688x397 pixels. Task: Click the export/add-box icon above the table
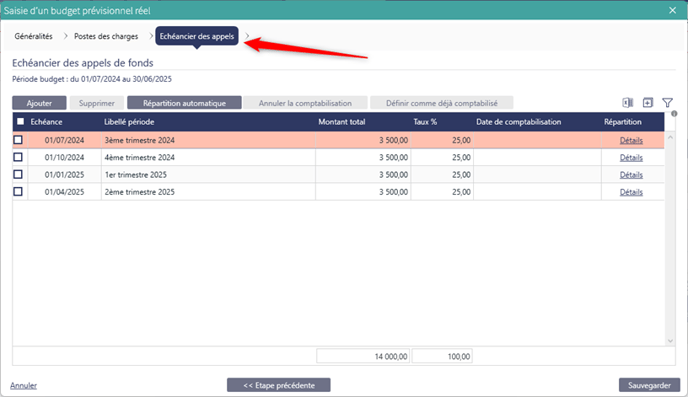pyautogui.click(x=648, y=103)
